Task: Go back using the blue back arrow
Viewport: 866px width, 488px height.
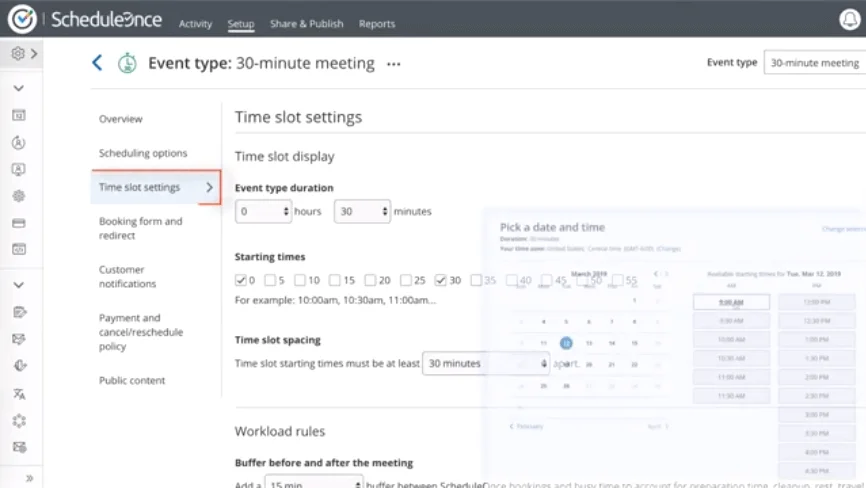Action: [x=97, y=63]
